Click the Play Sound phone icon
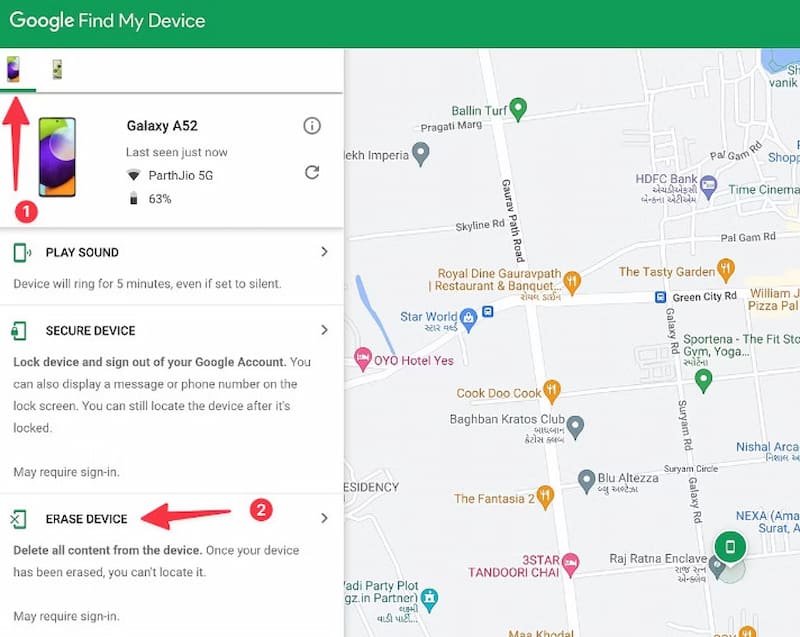The height and width of the screenshot is (637, 800). click(x=21, y=252)
